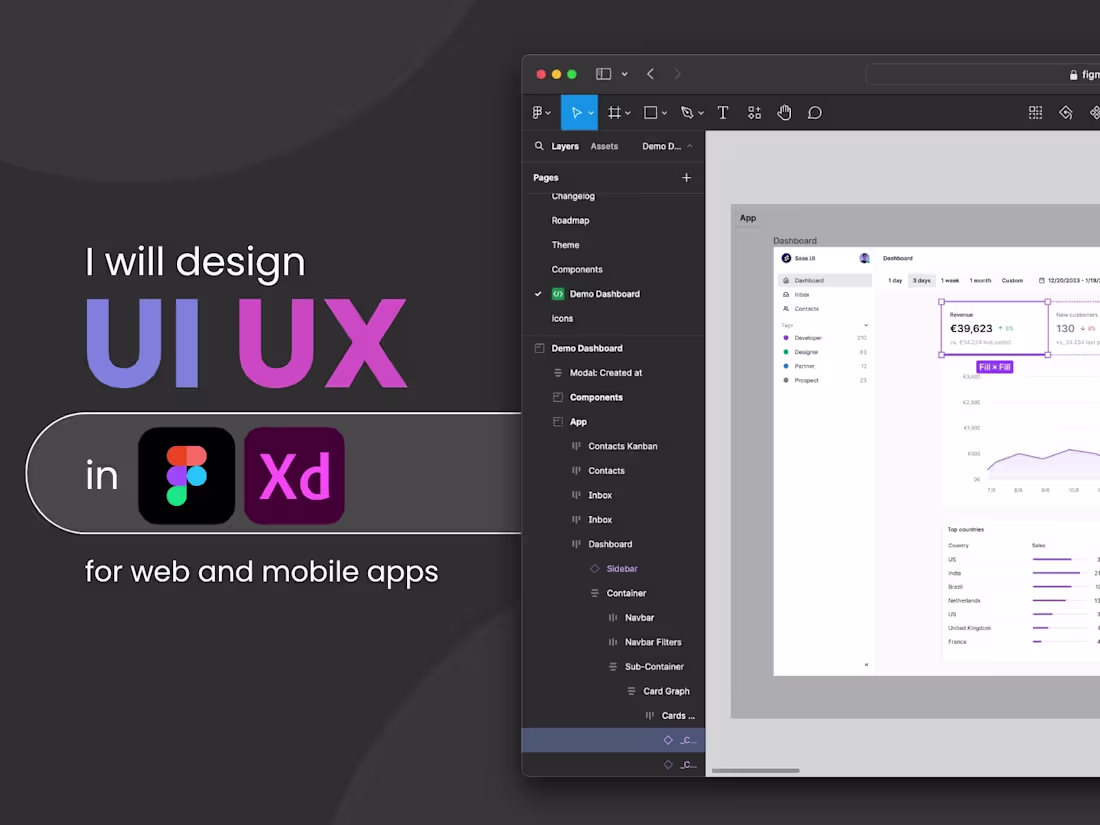This screenshot has height=825, width=1100.
Task: Click the canvas horizontal scrollbar
Action: (x=756, y=770)
